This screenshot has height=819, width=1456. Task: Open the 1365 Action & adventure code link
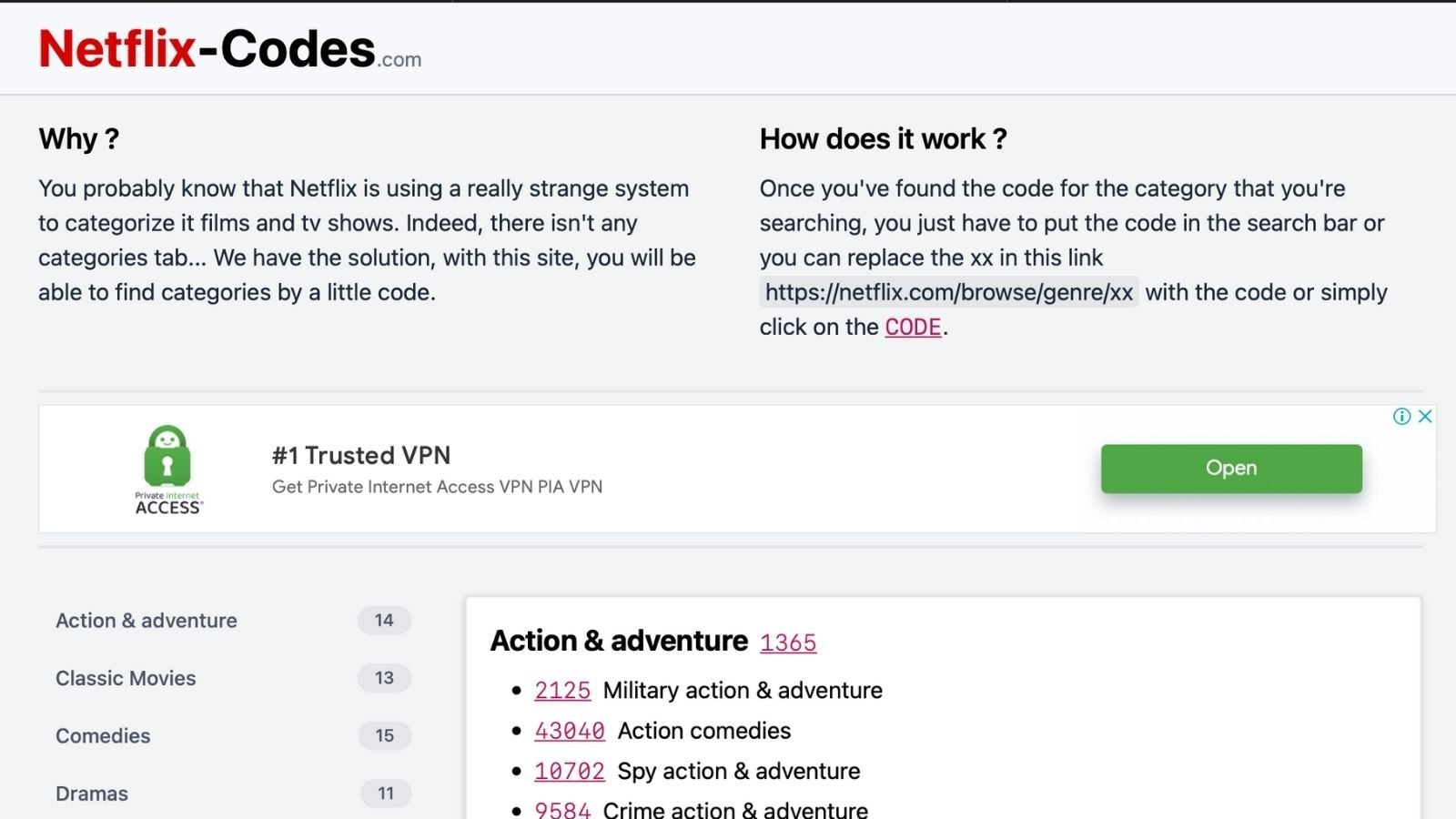pyautogui.click(x=788, y=642)
